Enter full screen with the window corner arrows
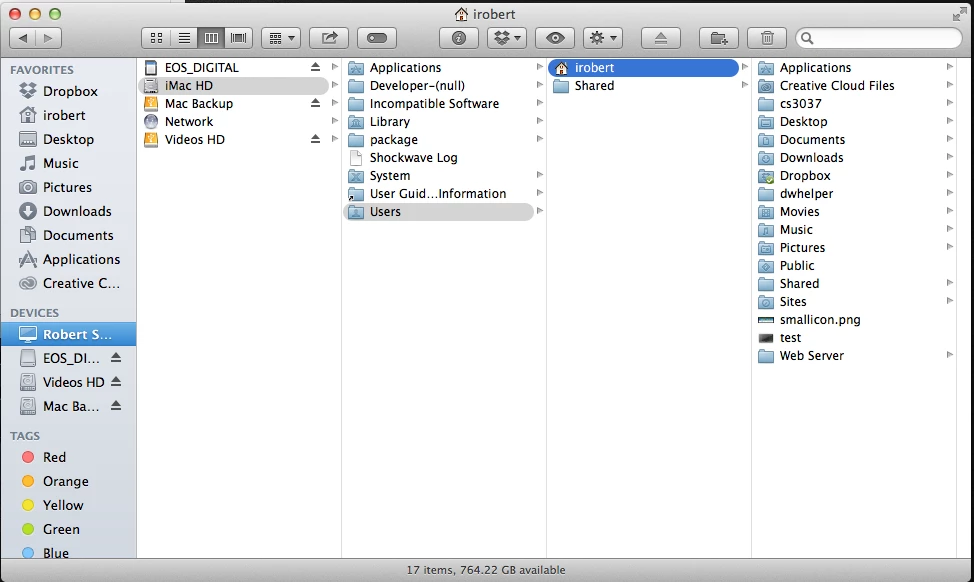Image resolution: width=974 pixels, height=582 pixels. (x=959, y=14)
